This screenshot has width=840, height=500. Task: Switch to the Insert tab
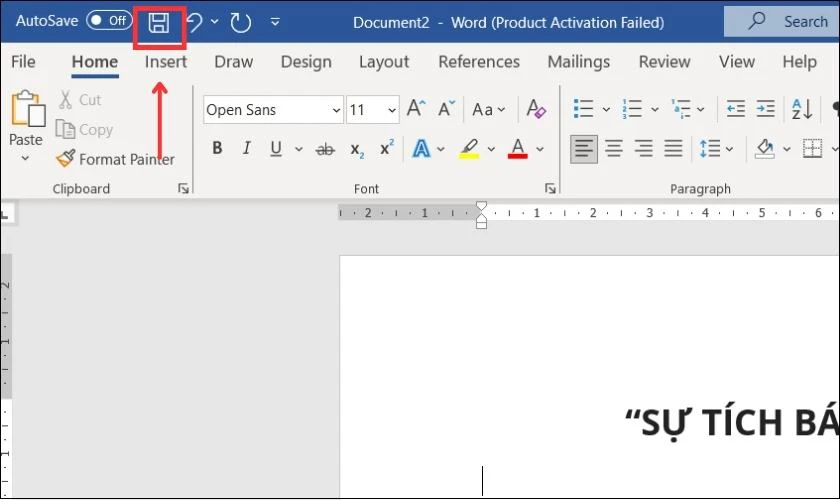tap(166, 62)
